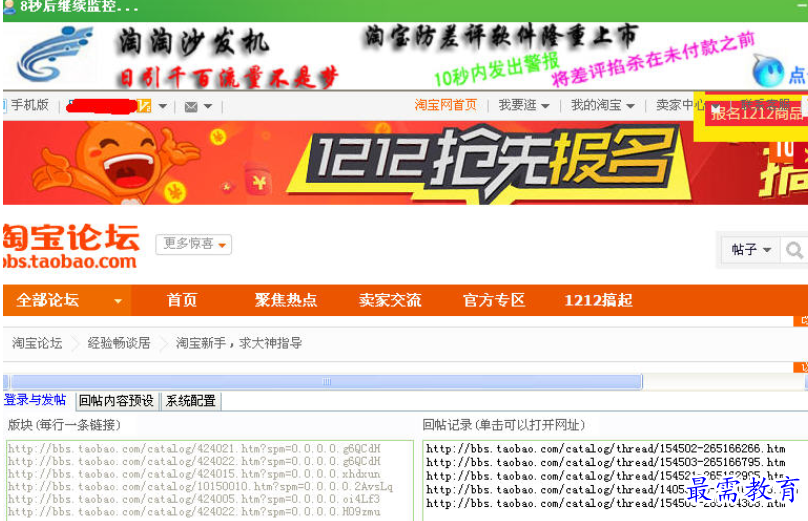This screenshot has height=521, width=808.
Task: Open the 我要逛 dropdown
Action: [524, 105]
